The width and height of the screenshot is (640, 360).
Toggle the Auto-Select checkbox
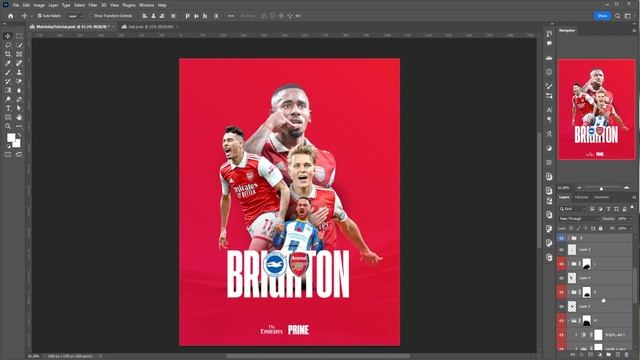click(x=40, y=16)
